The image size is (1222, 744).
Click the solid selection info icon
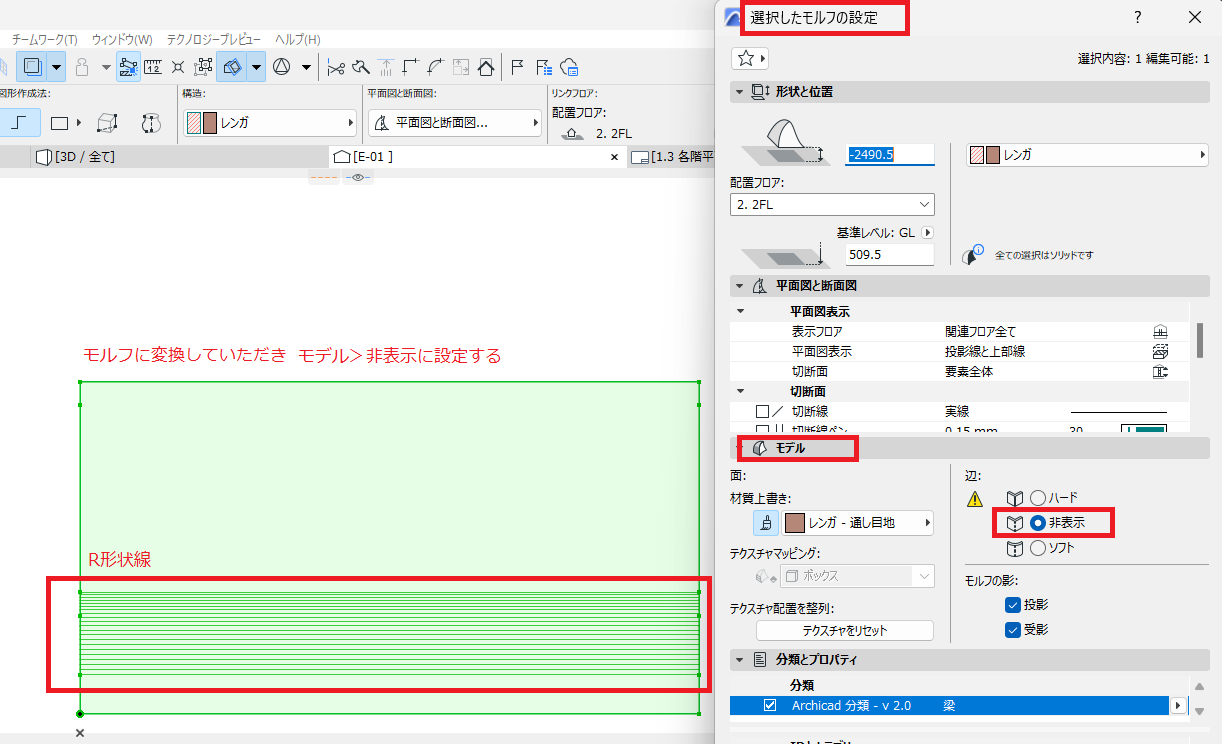(973, 254)
